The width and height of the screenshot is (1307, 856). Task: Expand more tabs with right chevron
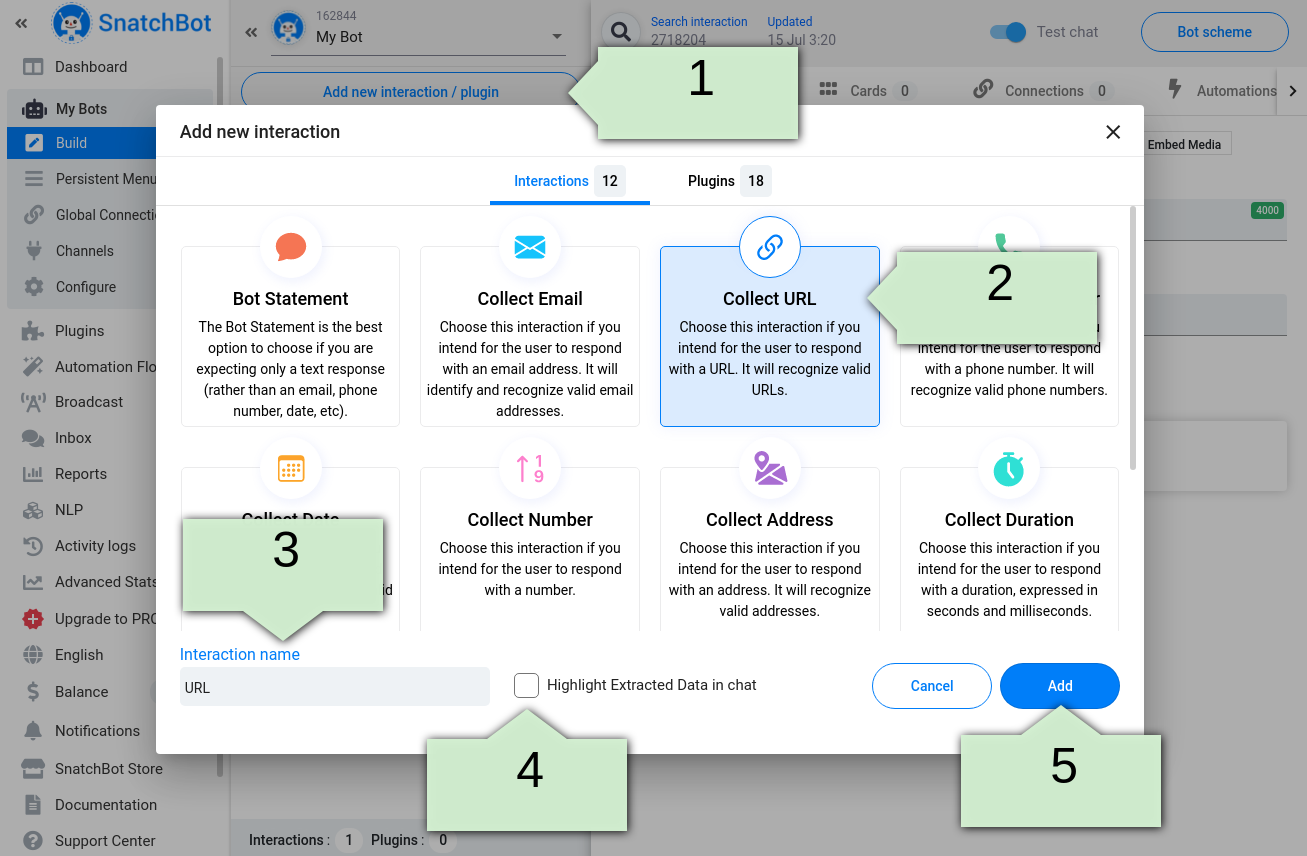pyautogui.click(x=1293, y=91)
